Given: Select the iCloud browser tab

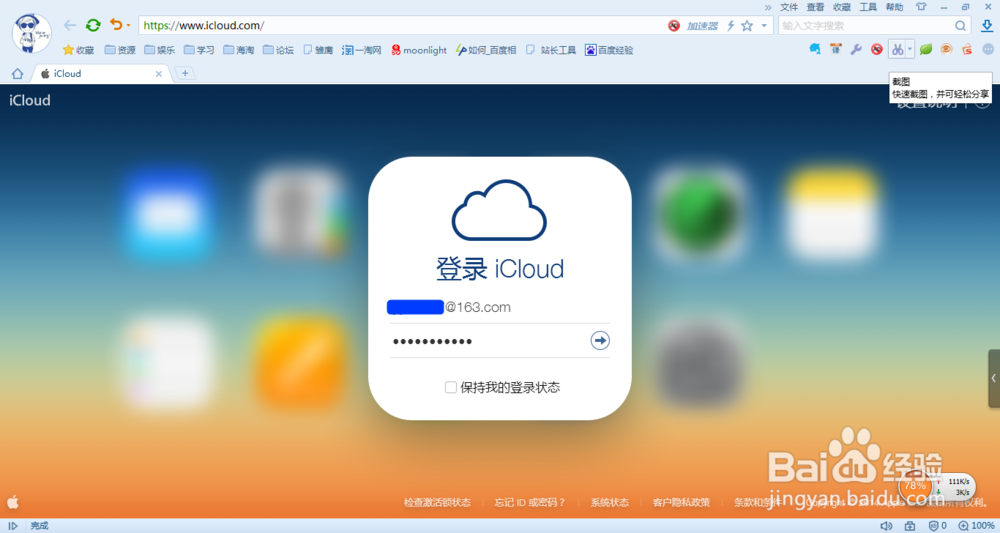Looking at the screenshot, I should 101,73.
